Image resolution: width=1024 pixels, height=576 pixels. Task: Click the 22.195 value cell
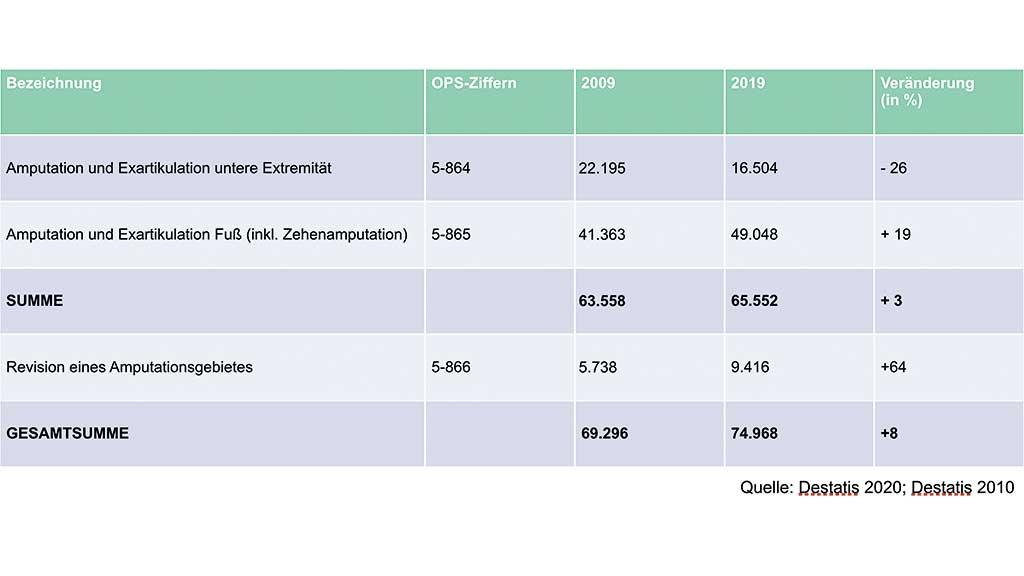602,168
